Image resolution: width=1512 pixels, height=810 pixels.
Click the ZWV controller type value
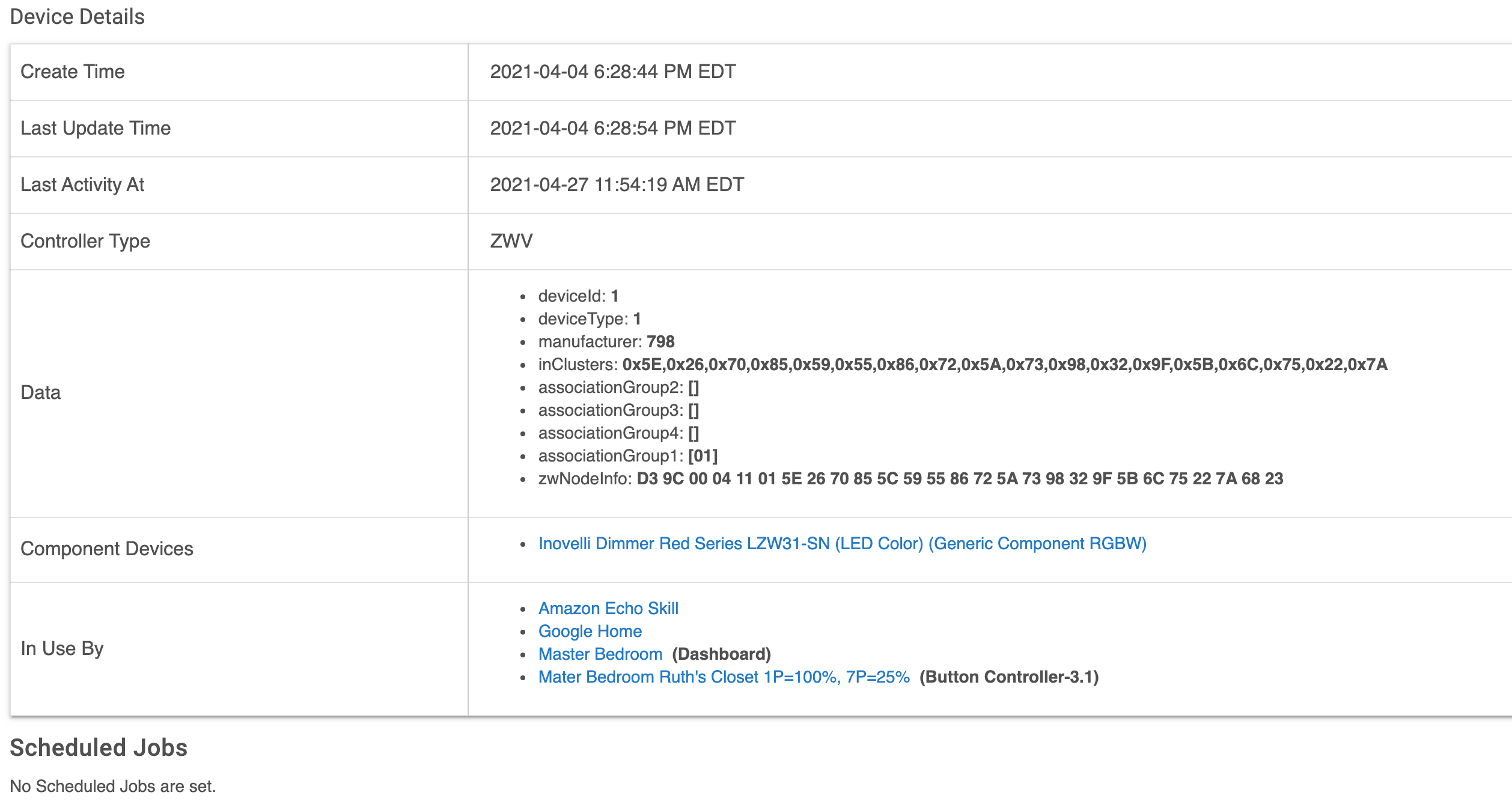point(511,242)
